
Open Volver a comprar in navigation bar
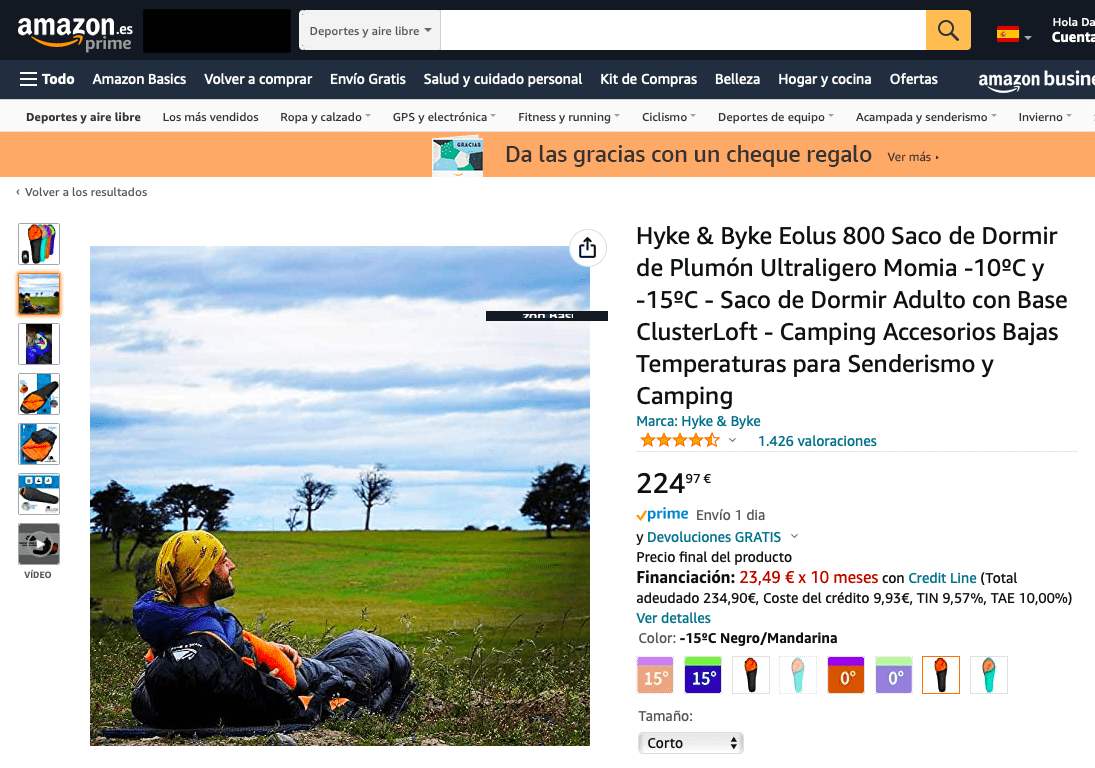pos(258,79)
